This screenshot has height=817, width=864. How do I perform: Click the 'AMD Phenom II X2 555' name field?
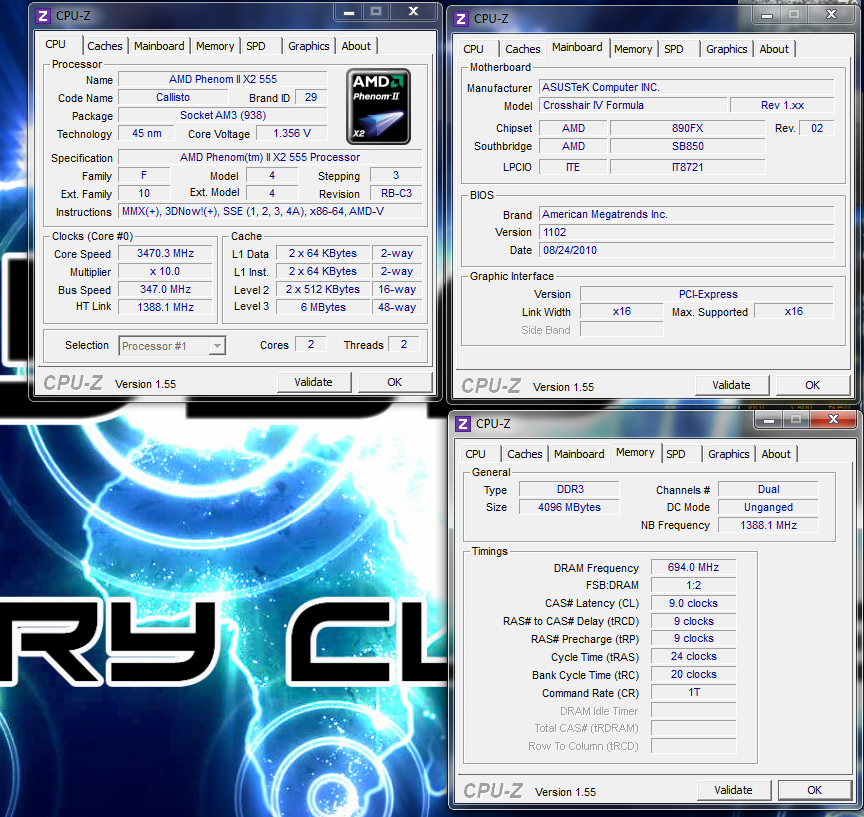point(223,79)
